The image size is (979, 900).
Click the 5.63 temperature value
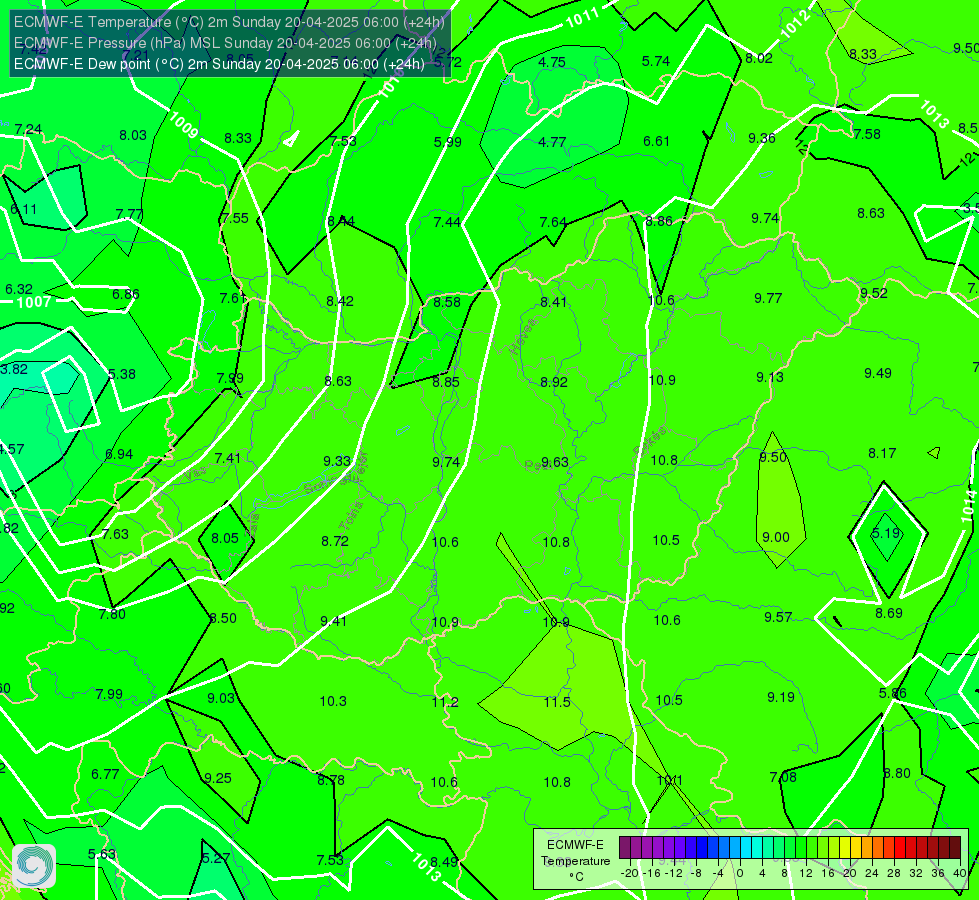(101, 854)
